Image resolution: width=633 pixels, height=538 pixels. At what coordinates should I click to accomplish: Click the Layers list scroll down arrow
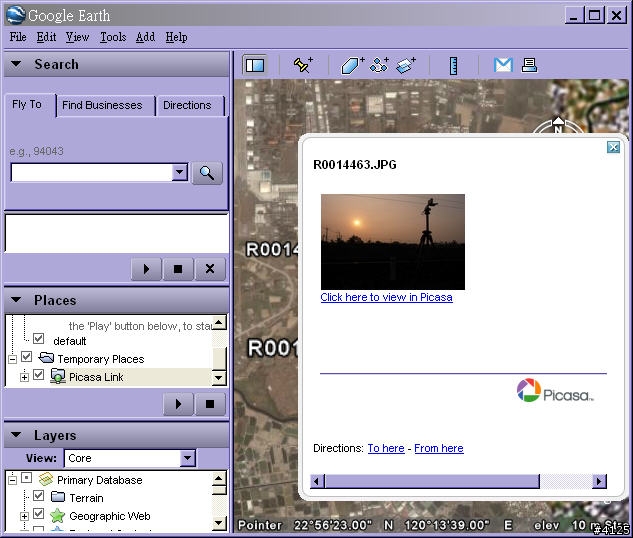(x=219, y=523)
